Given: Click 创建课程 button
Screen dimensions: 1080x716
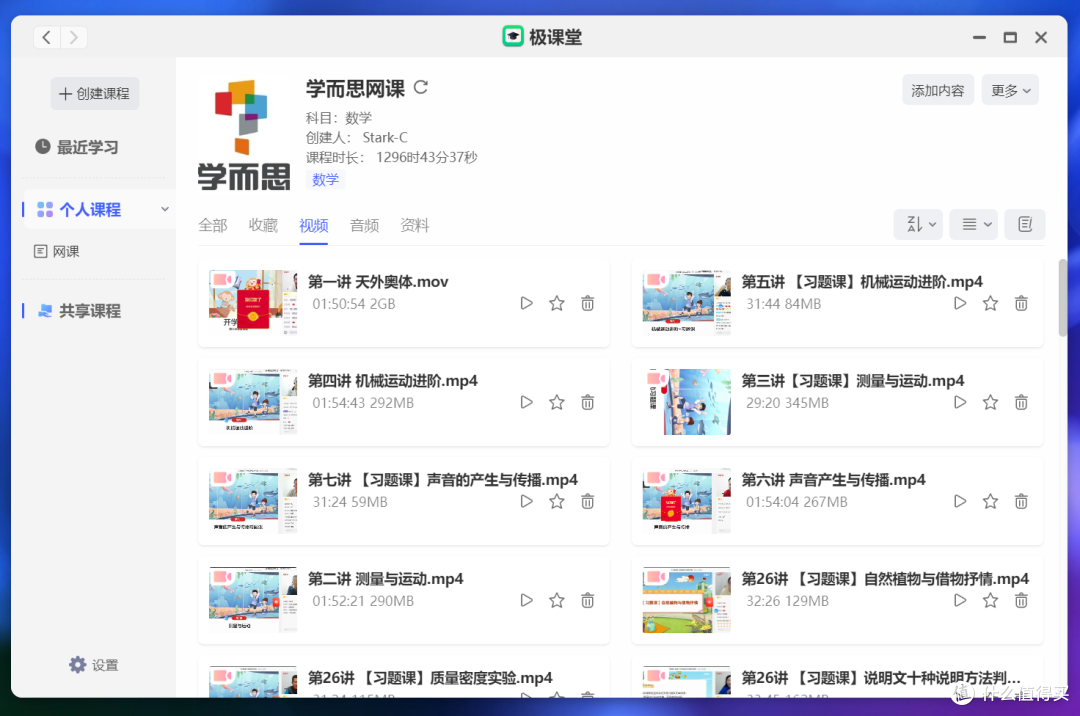Looking at the screenshot, I should tap(95, 94).
